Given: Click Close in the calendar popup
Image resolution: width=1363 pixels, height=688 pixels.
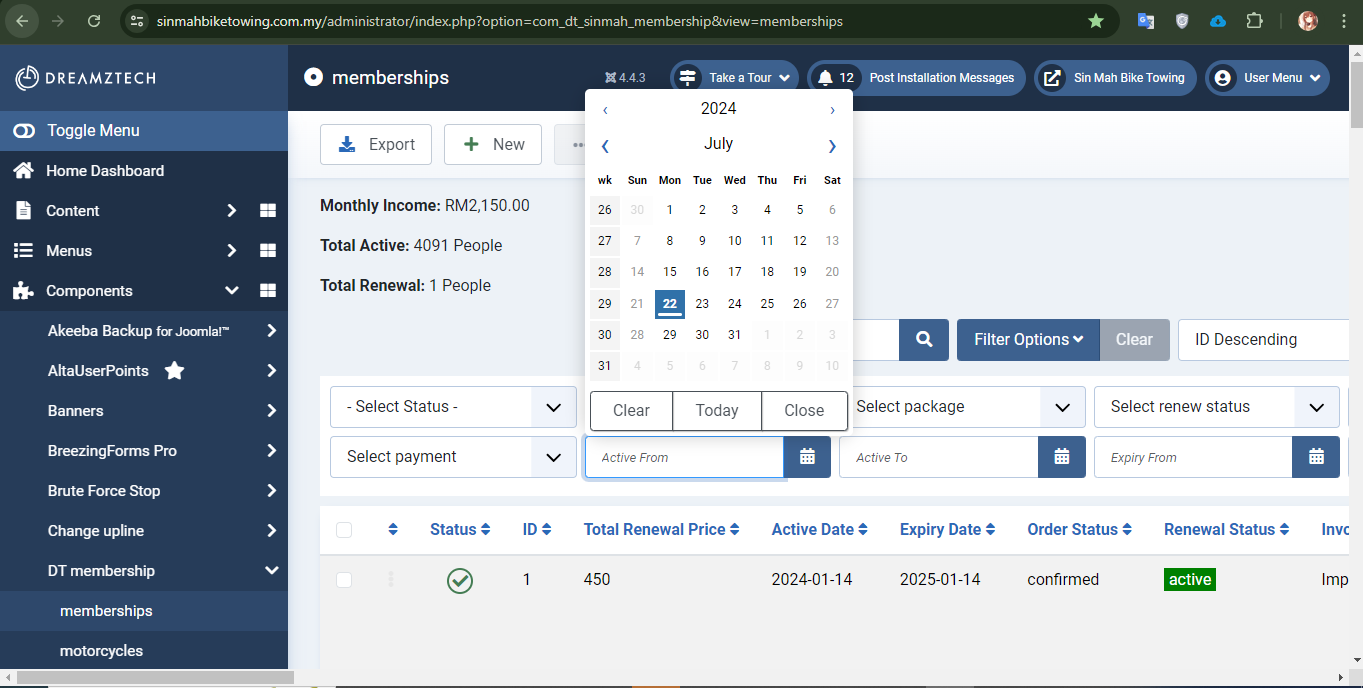Looking at the screenshot, I should [x=804, y=411].
